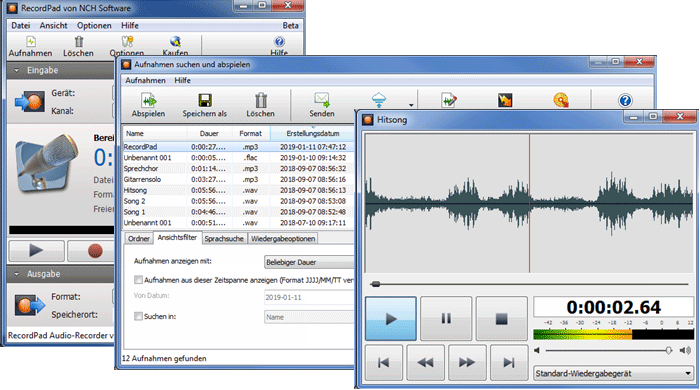This screenshot has height=390, width=700.
Task: Click red record button in RecordPad window
Action: click(x=95, y=250)
